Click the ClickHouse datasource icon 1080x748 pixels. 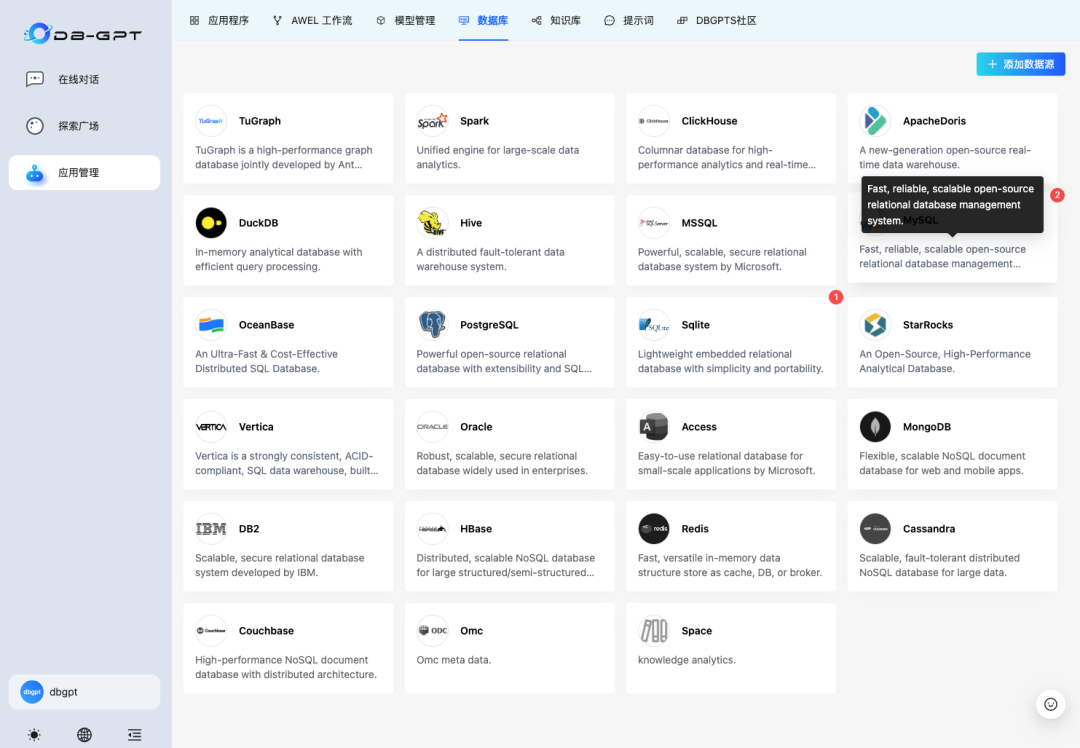point(654,120)
